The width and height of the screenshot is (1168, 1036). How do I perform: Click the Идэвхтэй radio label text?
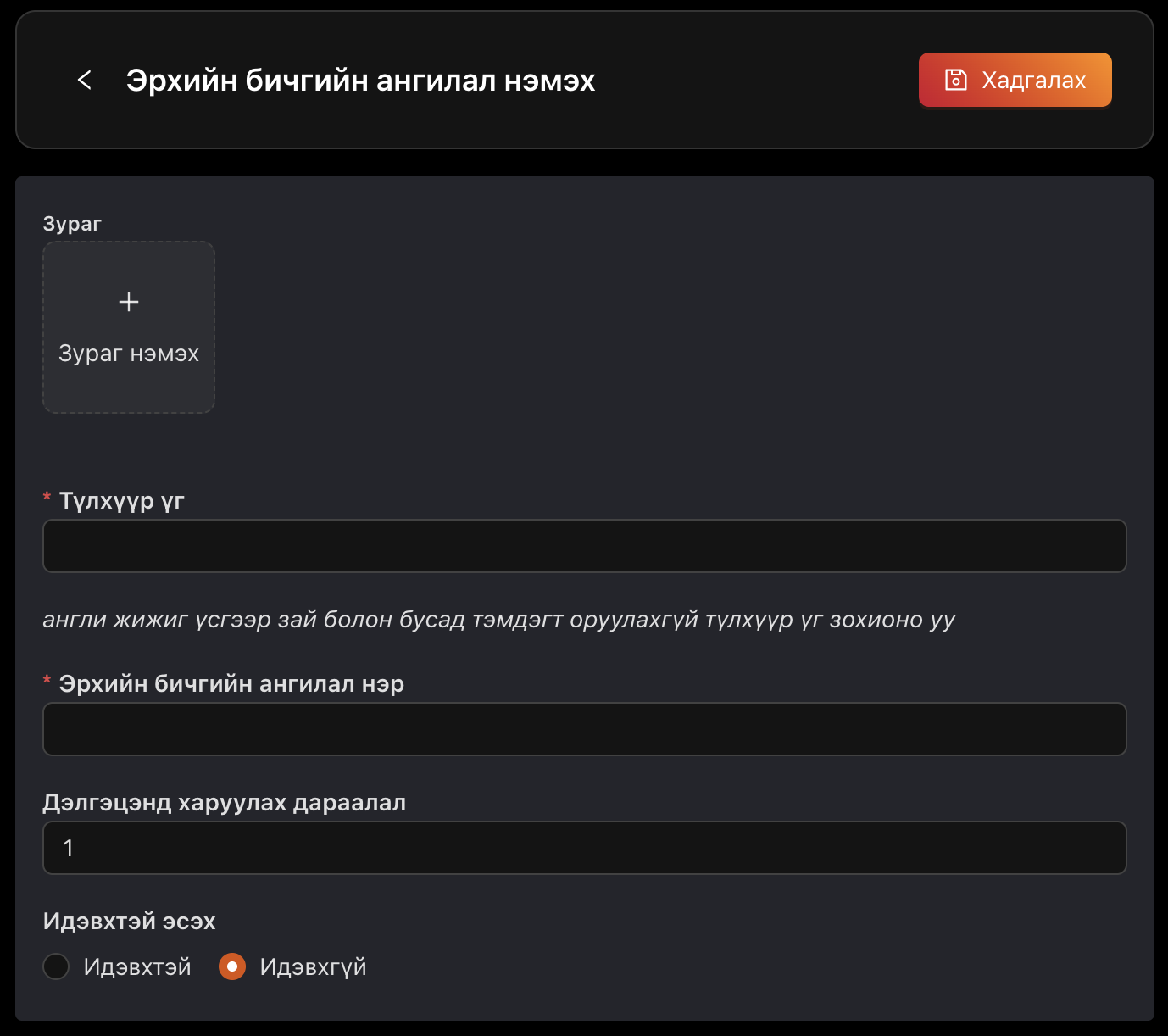coord(137,966)
